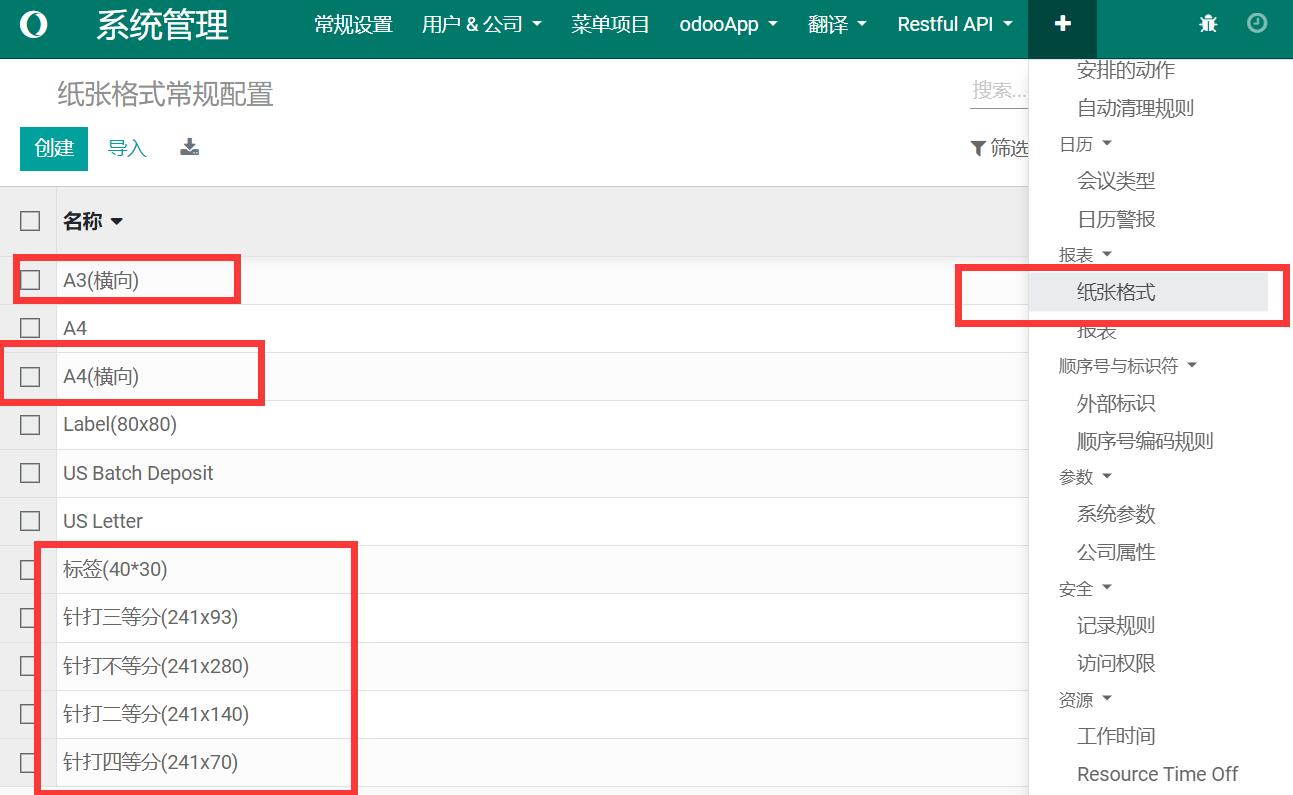Open the 针打四等分(241x70) record
This screenshot has width=1293, height=795.
(x=151, y=763)
